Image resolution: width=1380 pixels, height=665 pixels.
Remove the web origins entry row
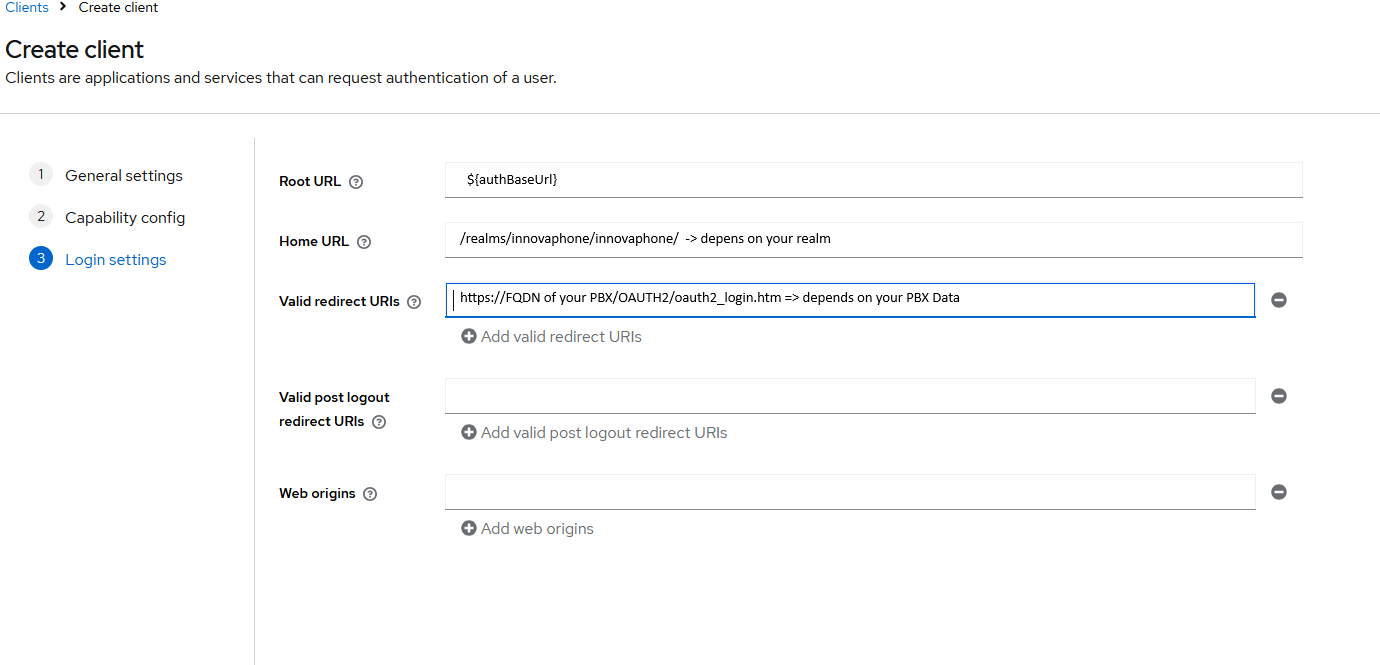[x=1278, y=492]
